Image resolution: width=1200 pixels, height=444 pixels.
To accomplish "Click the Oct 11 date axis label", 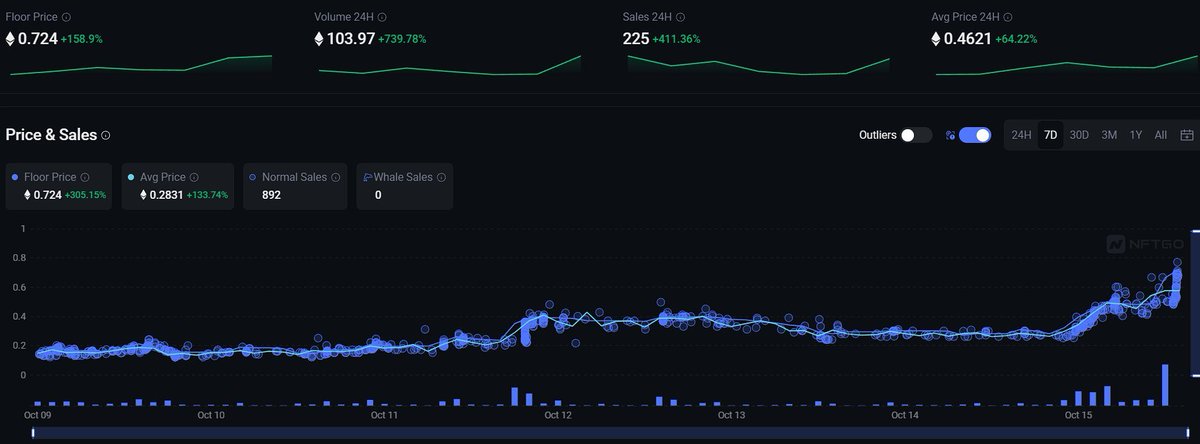I will click(x=384, y=414).
